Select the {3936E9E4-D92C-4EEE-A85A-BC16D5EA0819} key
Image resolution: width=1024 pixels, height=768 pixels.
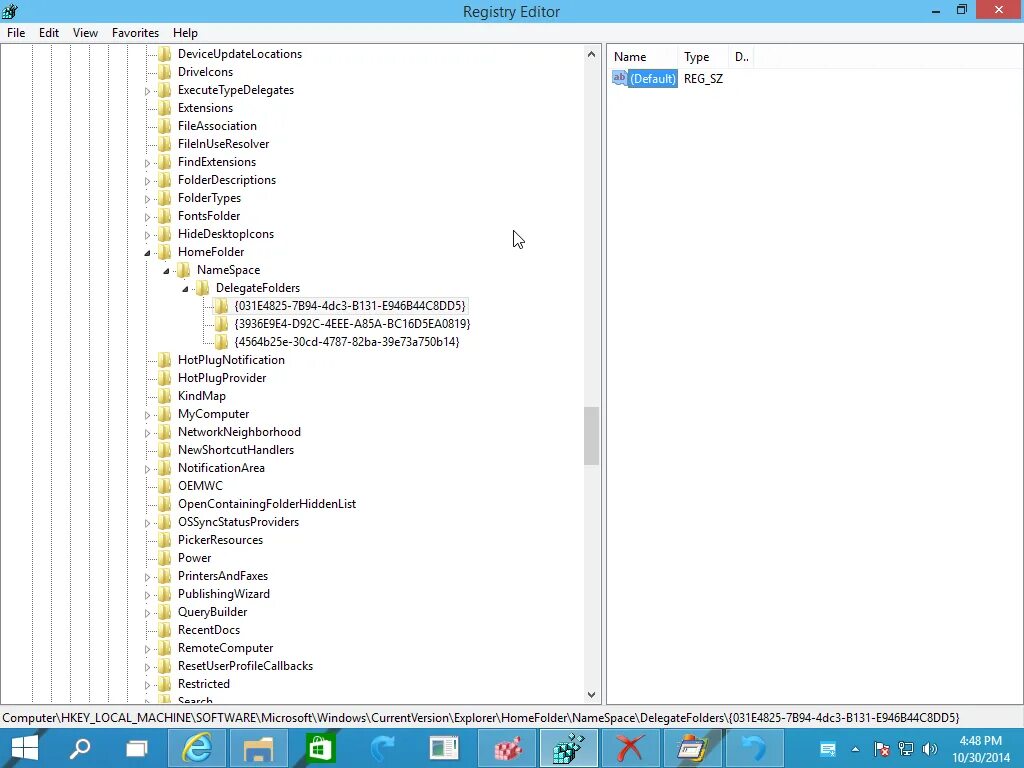point(352,324)
